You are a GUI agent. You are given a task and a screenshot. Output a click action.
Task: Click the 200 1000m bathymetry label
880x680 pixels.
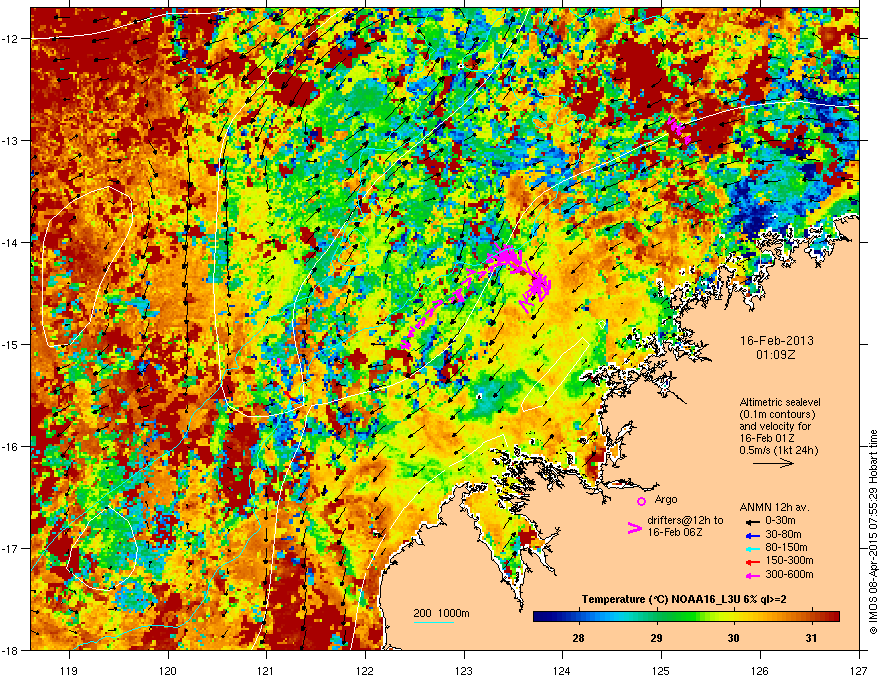[442, 613]
